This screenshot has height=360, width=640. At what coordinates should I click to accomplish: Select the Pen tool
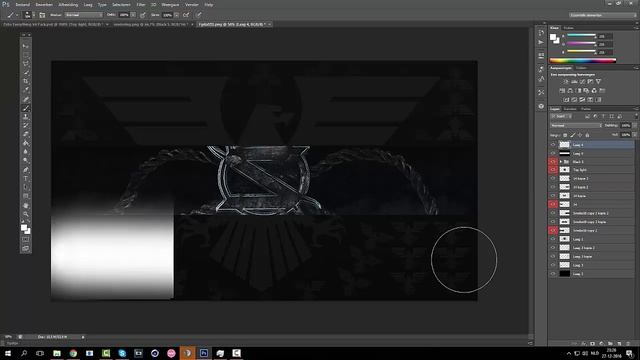coord(26,170)
